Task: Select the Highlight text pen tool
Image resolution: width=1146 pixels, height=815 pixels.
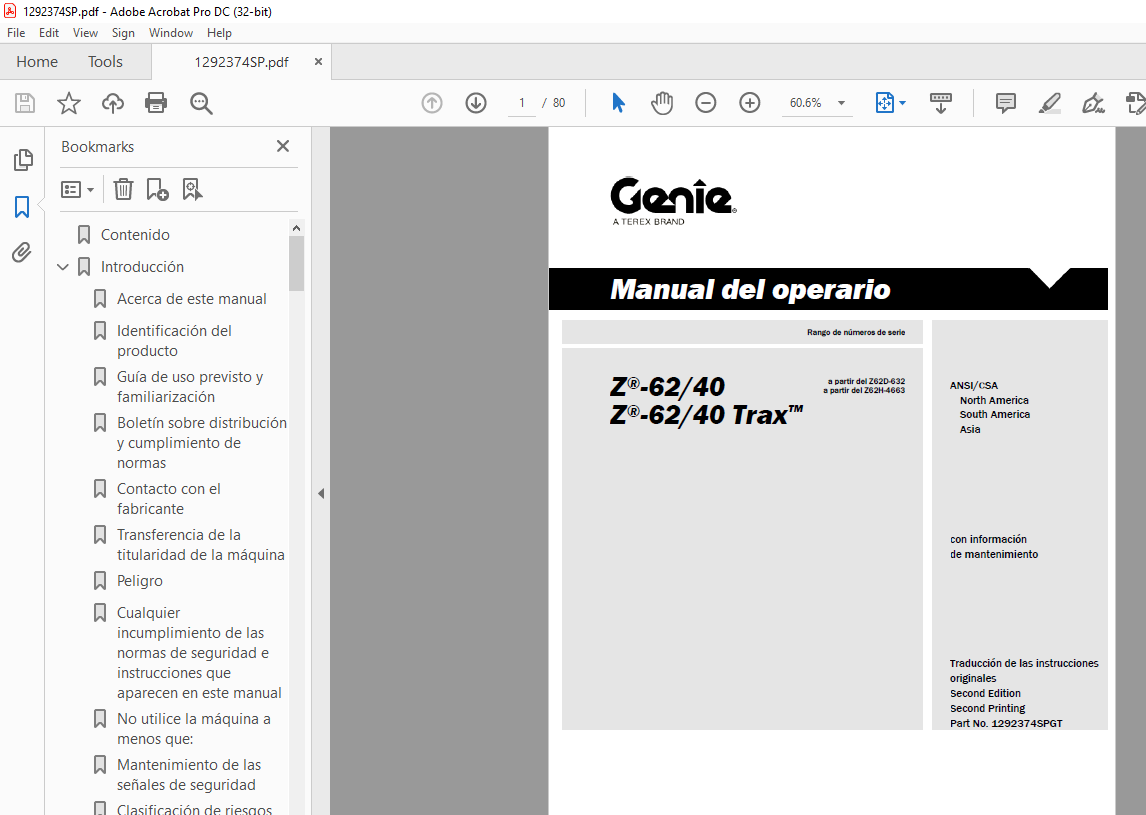Action: (x=1050, y=103)
